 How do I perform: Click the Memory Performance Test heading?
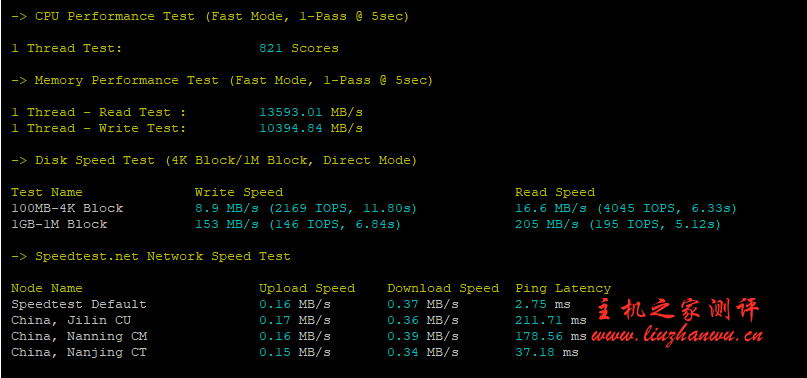222,80
